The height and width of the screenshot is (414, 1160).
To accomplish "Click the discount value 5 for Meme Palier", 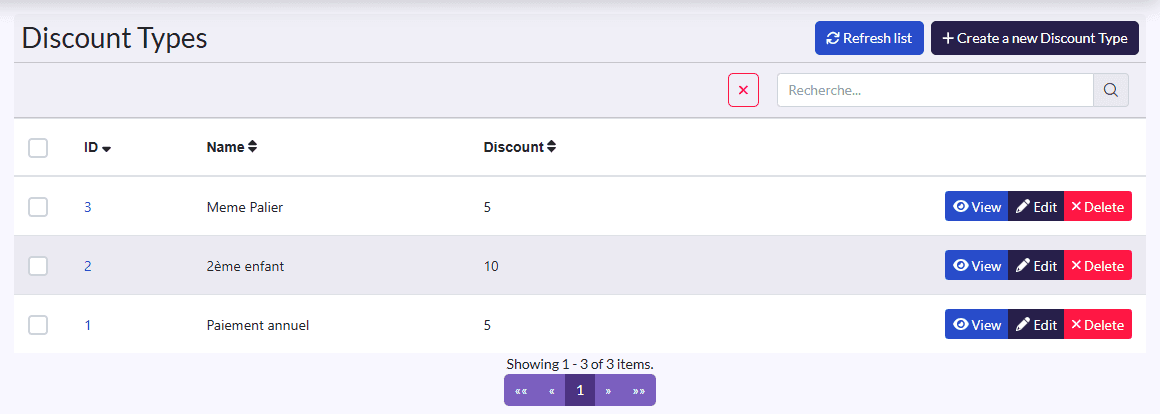I will pos(487,207).
